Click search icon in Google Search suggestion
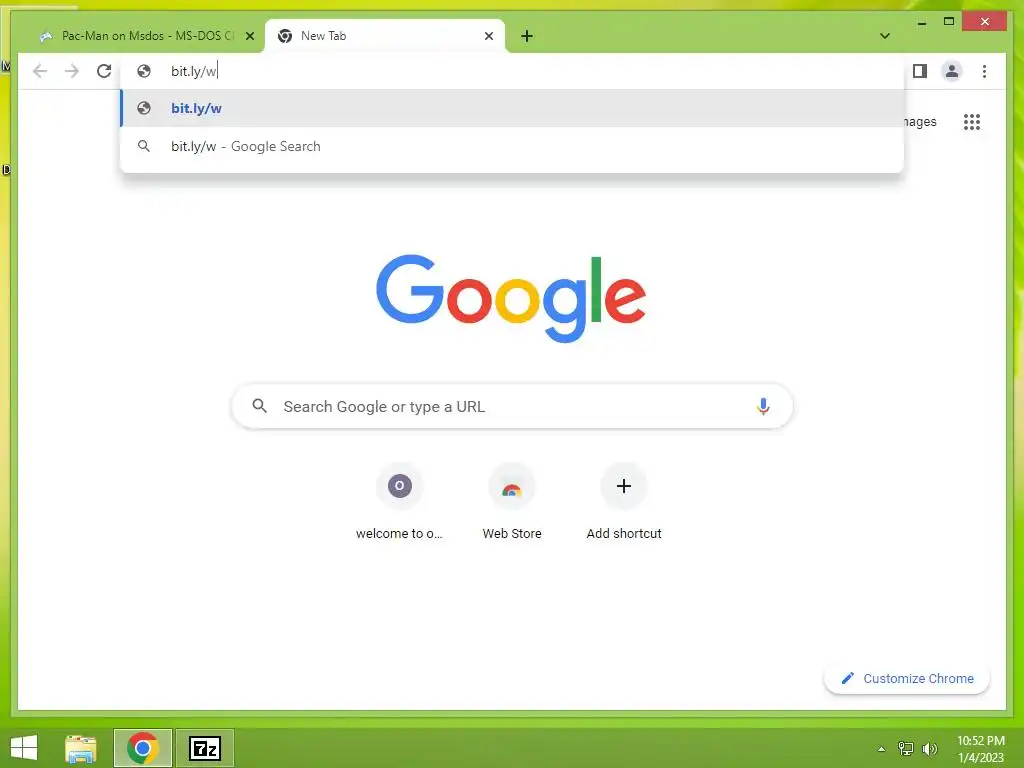This screenshot has height=768, width=1024. pyautogui.click(x=144, y=146)
